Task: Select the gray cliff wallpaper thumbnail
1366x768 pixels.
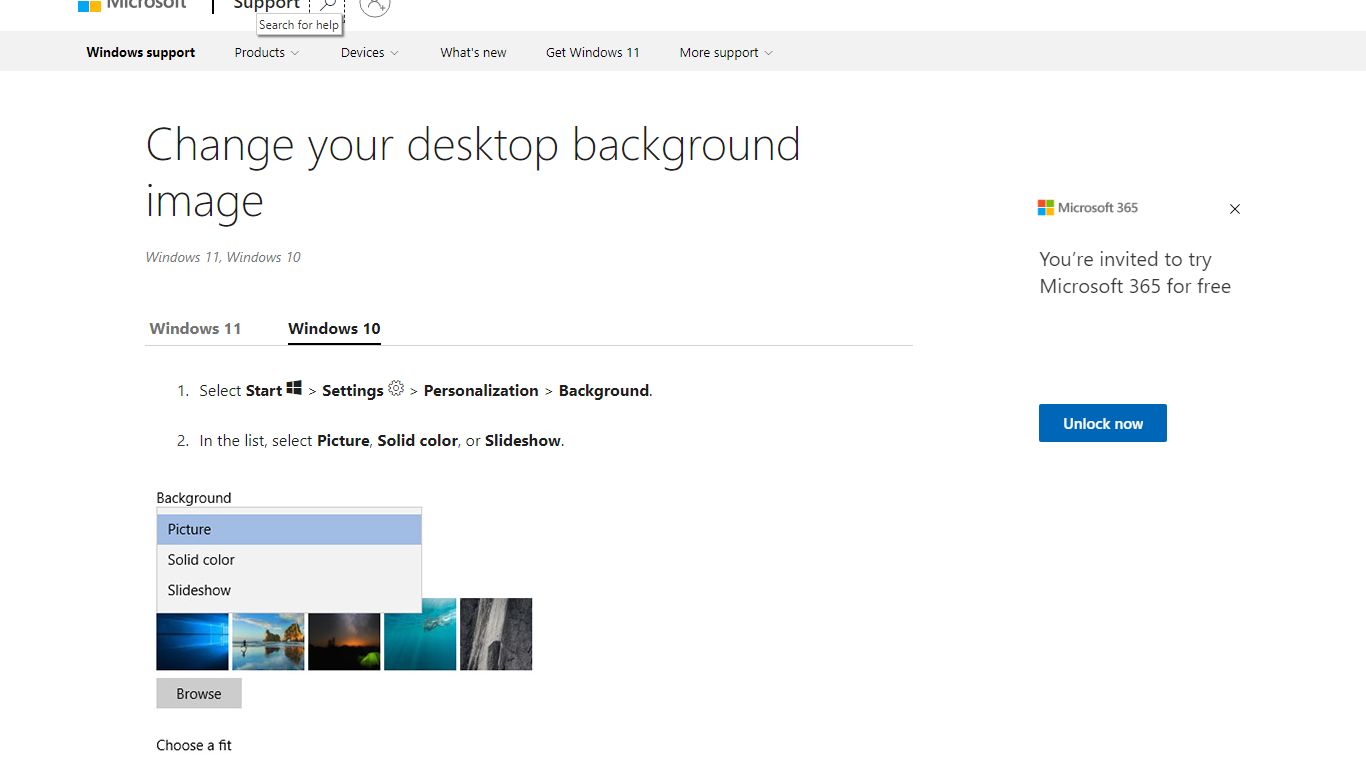Action: [496, 634]
